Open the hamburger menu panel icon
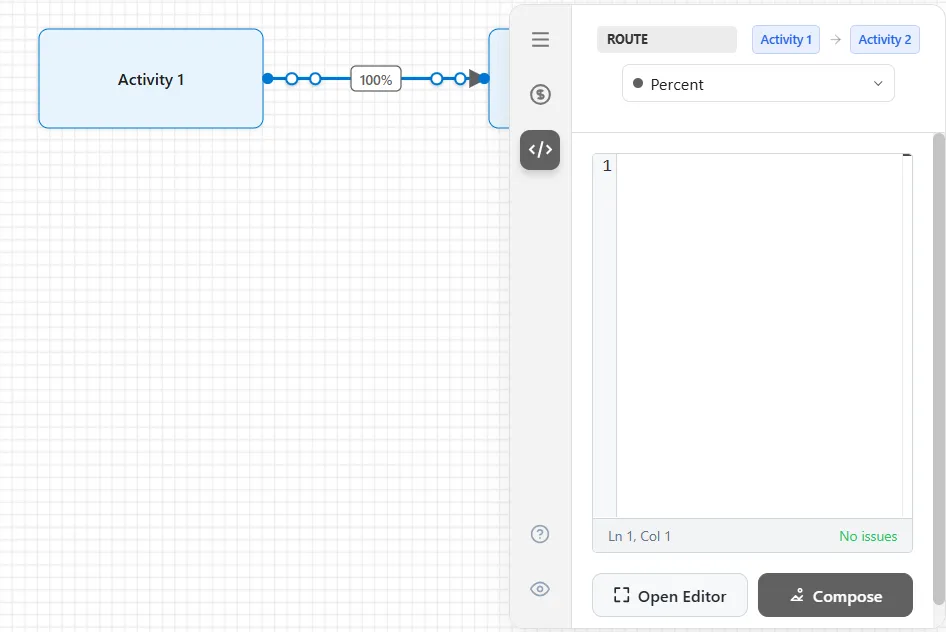The width and height of the screenshot is (946, 632). [540, 40]
